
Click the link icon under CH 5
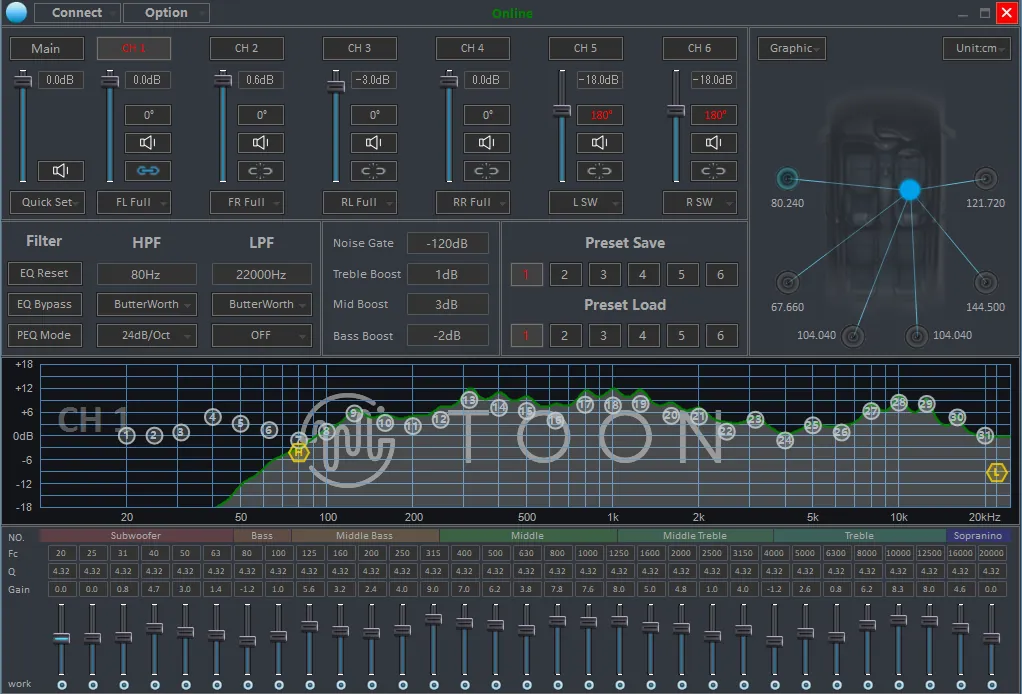tap(600, 171)
